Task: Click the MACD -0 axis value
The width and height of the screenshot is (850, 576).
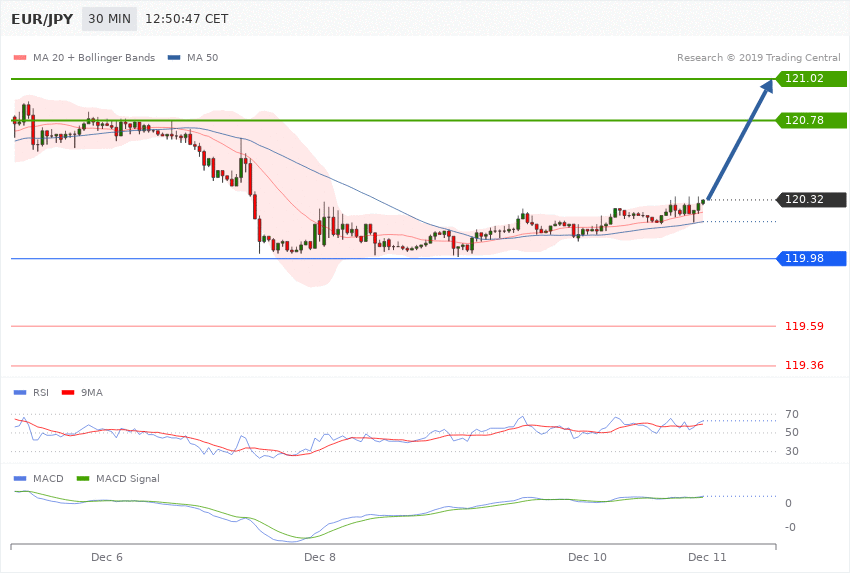Action: pos(790,527)
